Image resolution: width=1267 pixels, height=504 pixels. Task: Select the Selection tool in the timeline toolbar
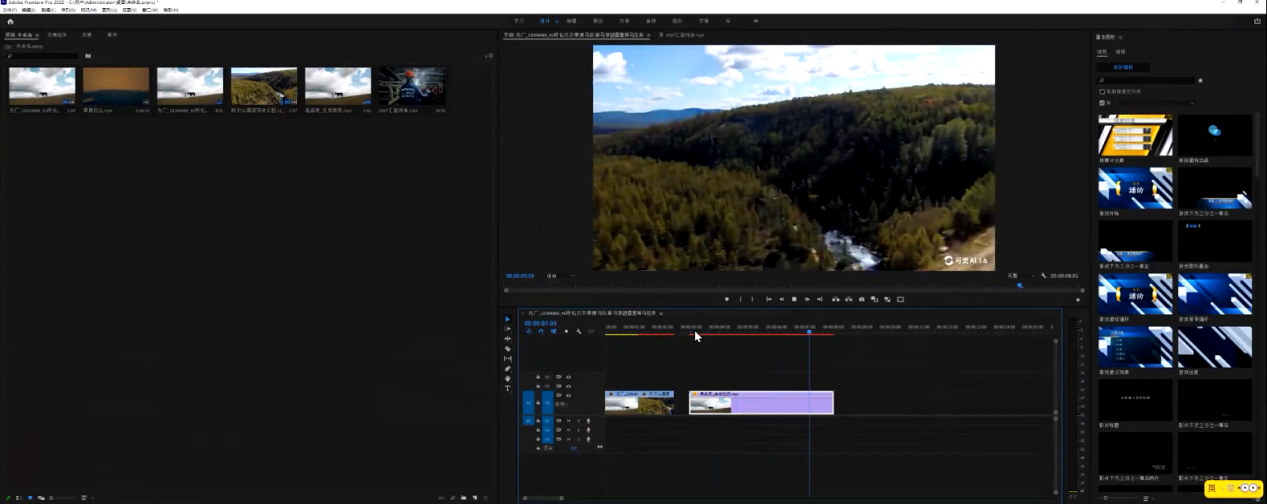click(x=507, y=319)
